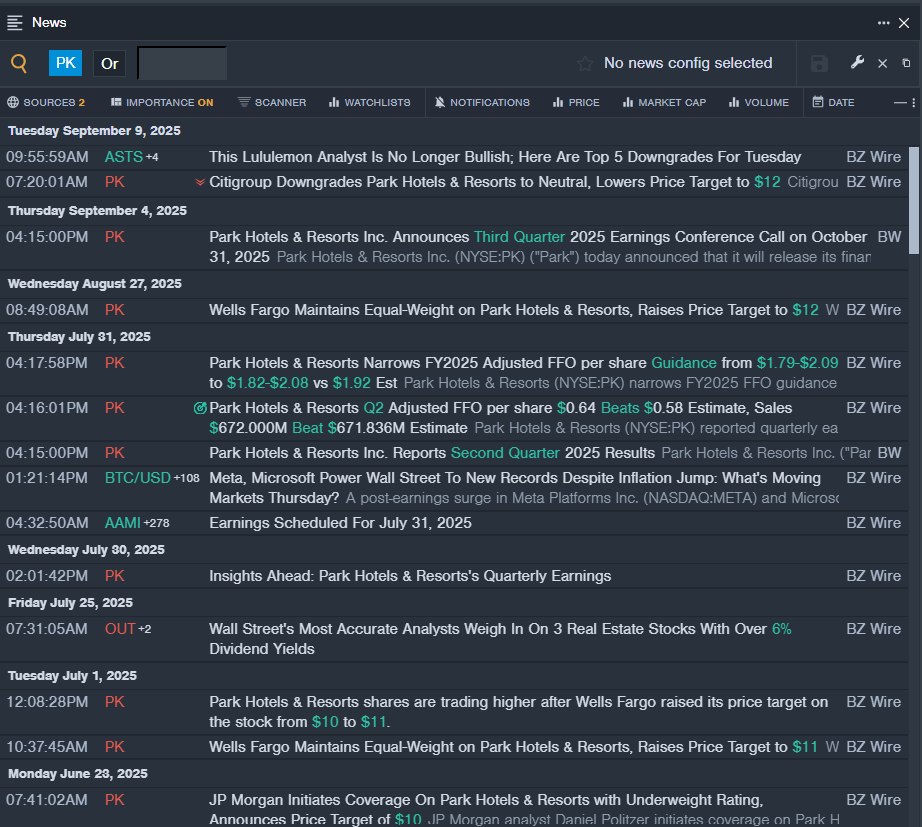Open settings with the wrench icon
Viewport: 922px width, 827px height.
857,63
